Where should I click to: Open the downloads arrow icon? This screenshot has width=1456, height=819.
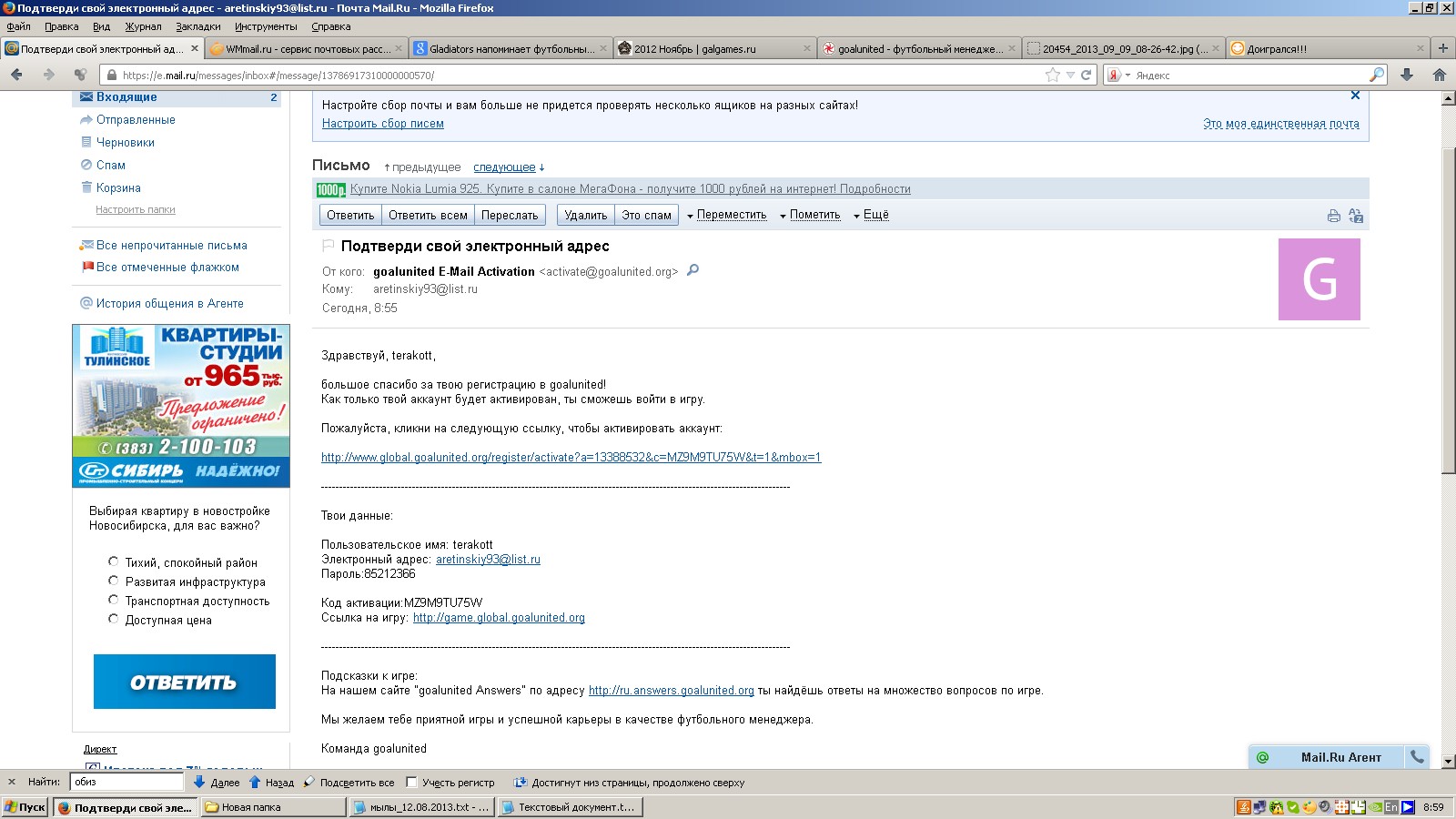[1407, 76]
